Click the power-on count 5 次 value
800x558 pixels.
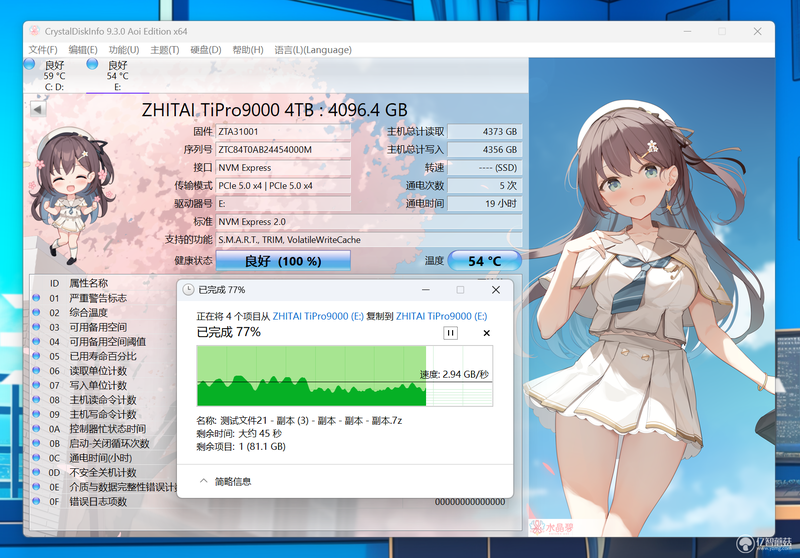tap(485, 186)
